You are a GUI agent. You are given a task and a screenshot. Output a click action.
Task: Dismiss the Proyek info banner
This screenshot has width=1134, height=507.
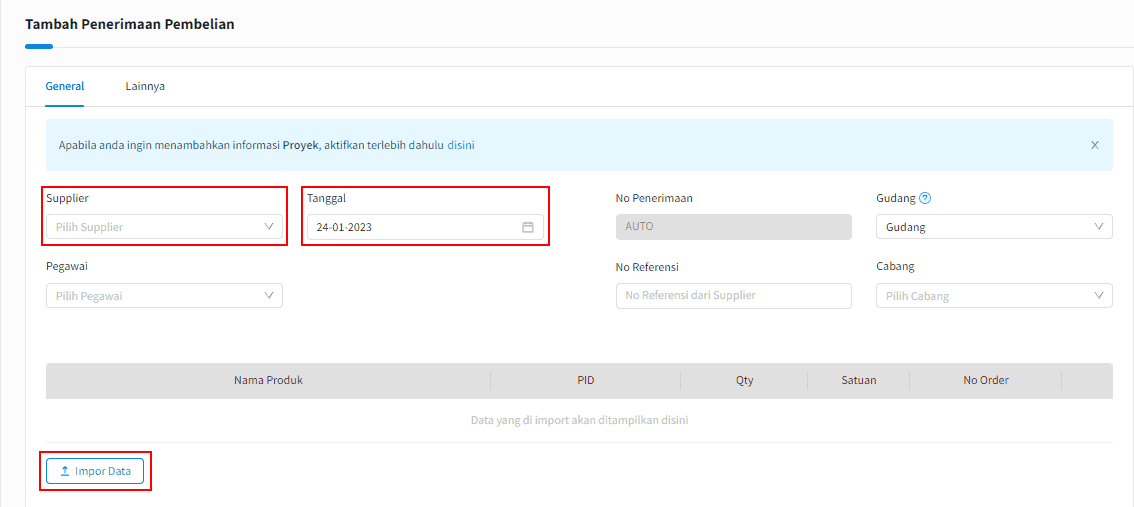1094,145
